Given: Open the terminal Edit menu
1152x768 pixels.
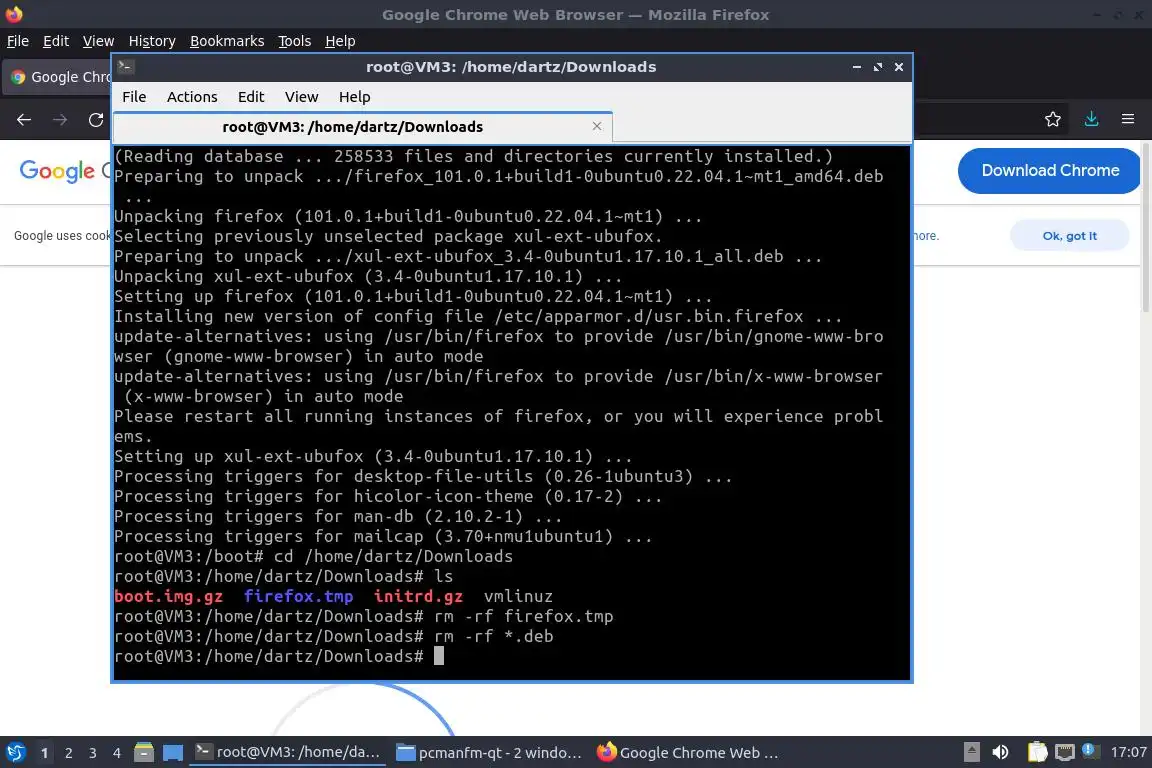Looking at the screenshot, I should tap(251, 97).
